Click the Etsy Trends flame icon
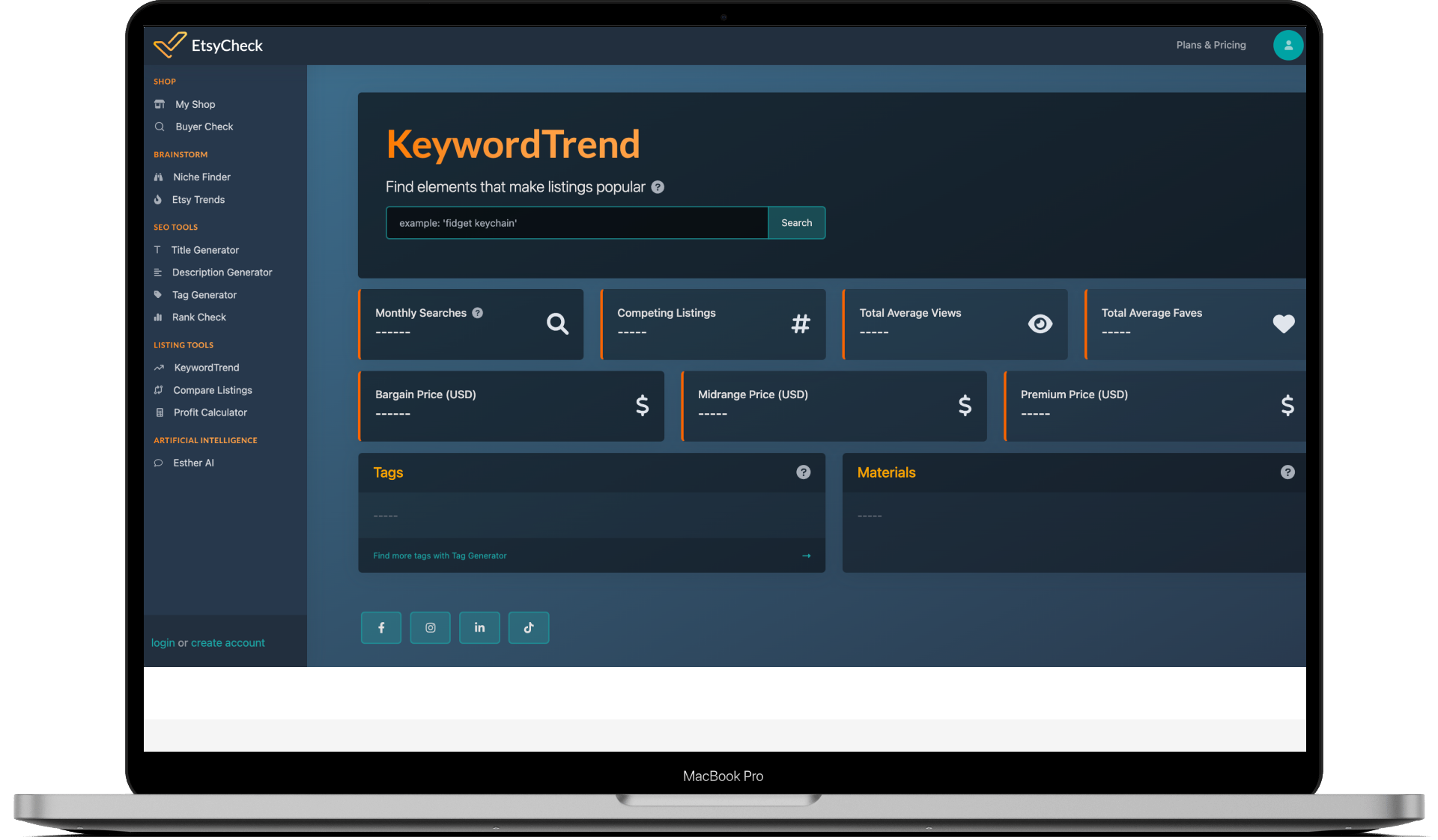Screen dimensions: 1438x840 pyautogui.click(x=157, y=199)
